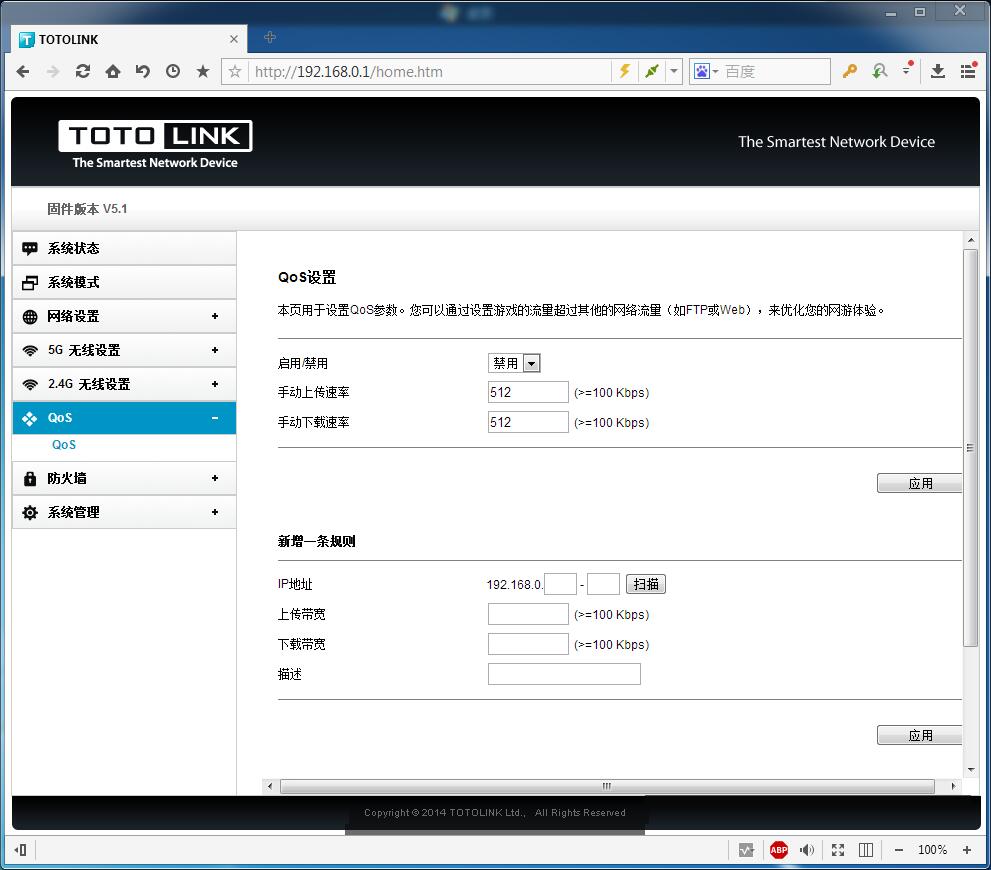The width and height of the screenshot is (991, 870).
Task: Click 应用 button under 新增一条规则
Action: coord(920,735)
